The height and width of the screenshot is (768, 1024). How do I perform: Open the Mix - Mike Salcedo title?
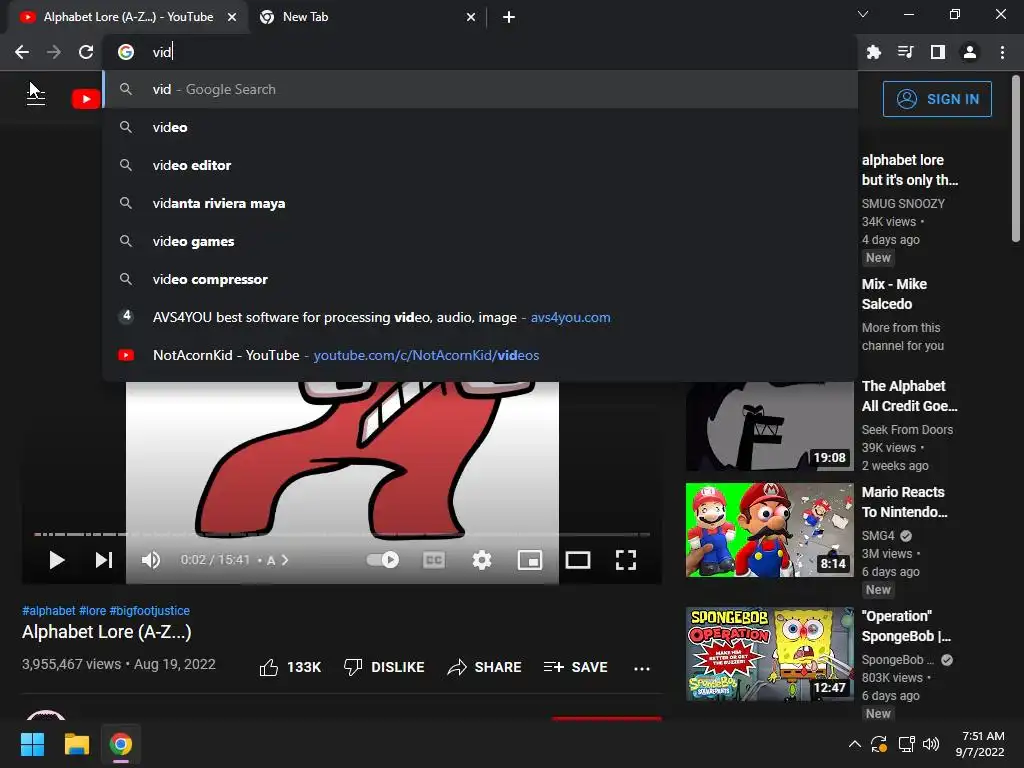click(x=894, y=294)
